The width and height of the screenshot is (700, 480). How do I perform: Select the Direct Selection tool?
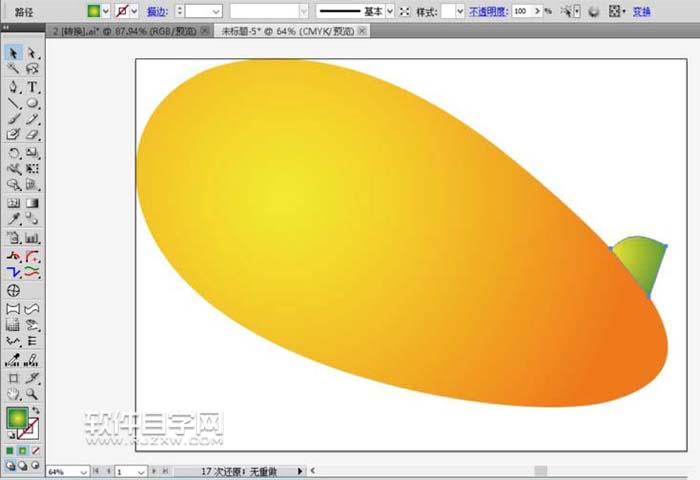point(32,52)
